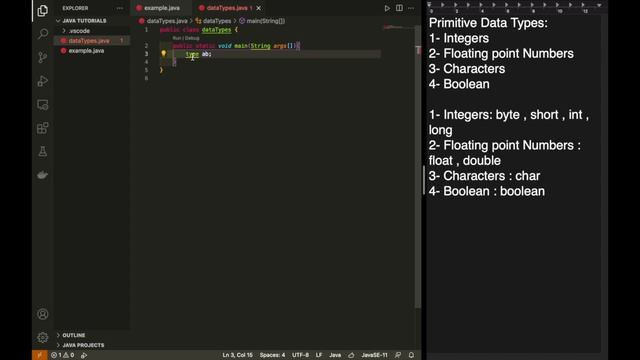Click the '1- Integers' line in notes
Viewport: 640px width, 360px height.
point(459,38)
